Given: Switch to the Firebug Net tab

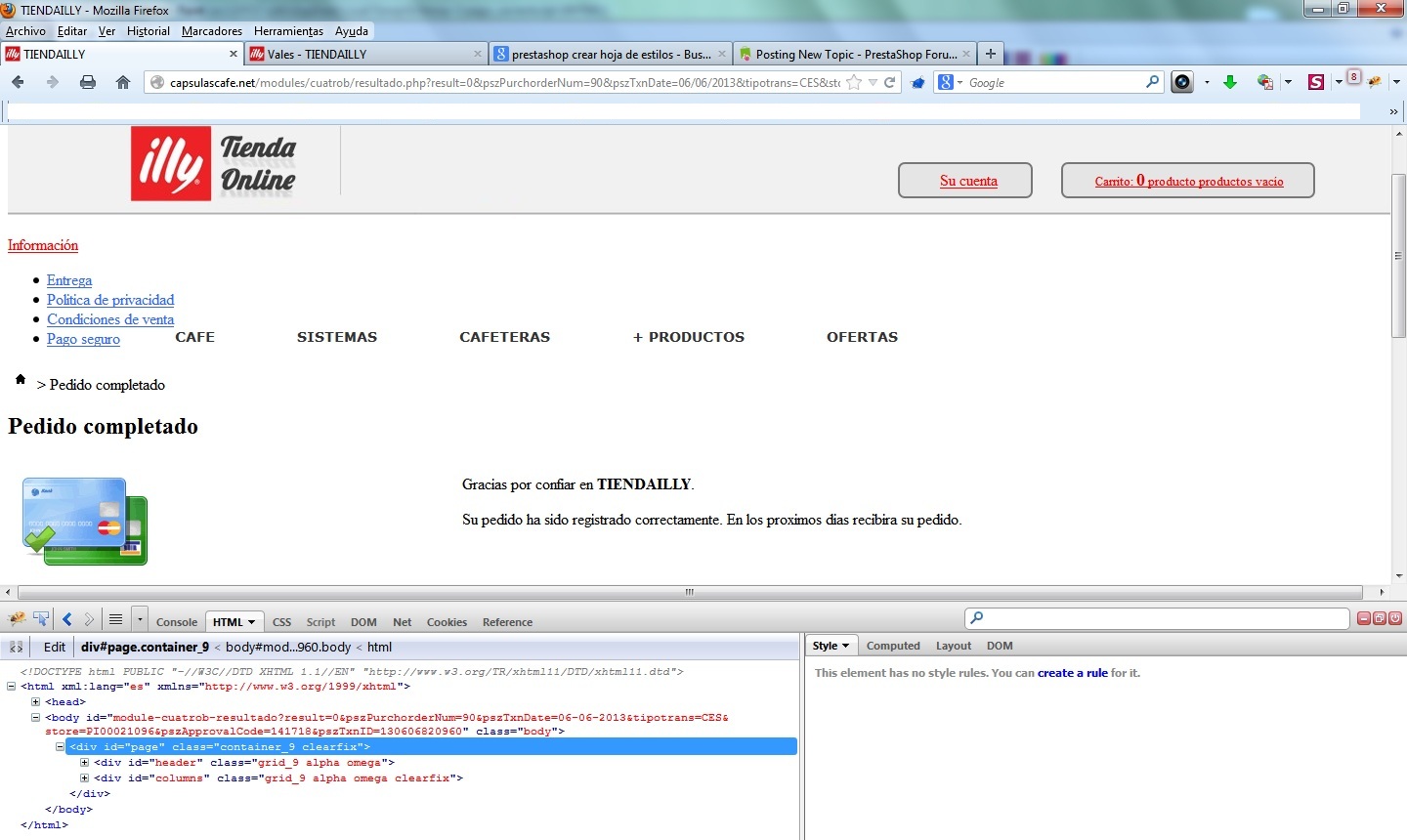Looking at the screenshot, I should click(403, 622).
